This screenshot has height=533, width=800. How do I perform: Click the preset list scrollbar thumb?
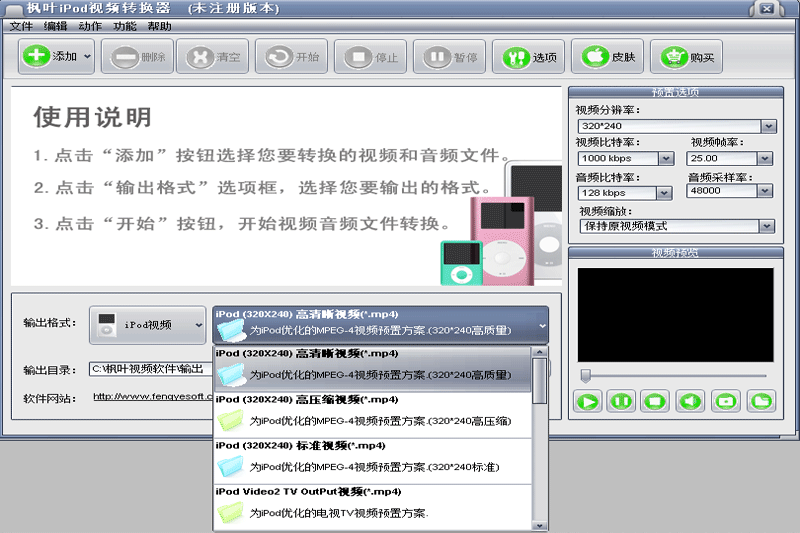coord(539,380)
